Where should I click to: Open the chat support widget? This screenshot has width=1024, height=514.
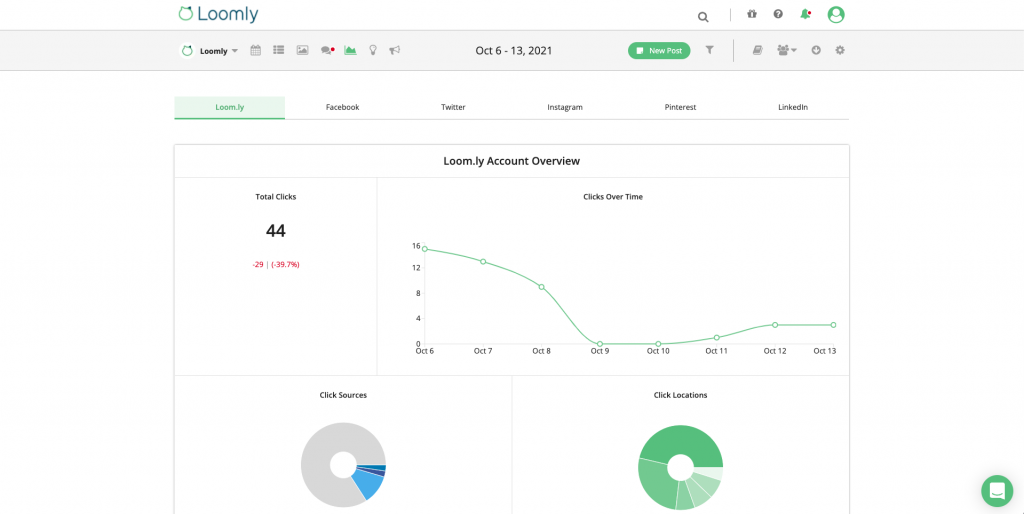[x=997, y=491]
